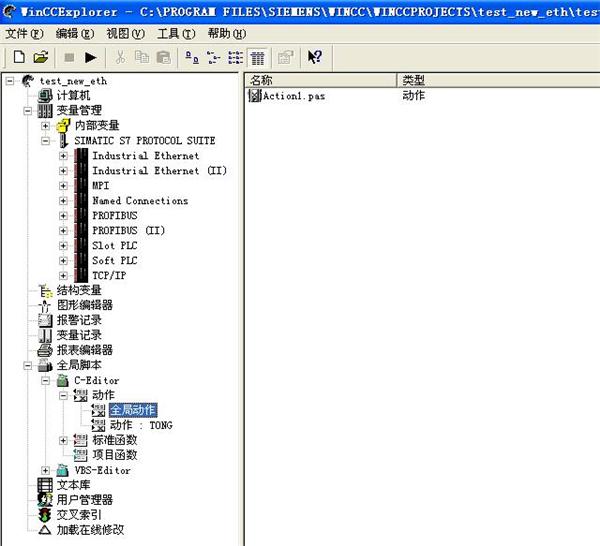
Task: Expand Named Connections node
Action: coord(64,201)
